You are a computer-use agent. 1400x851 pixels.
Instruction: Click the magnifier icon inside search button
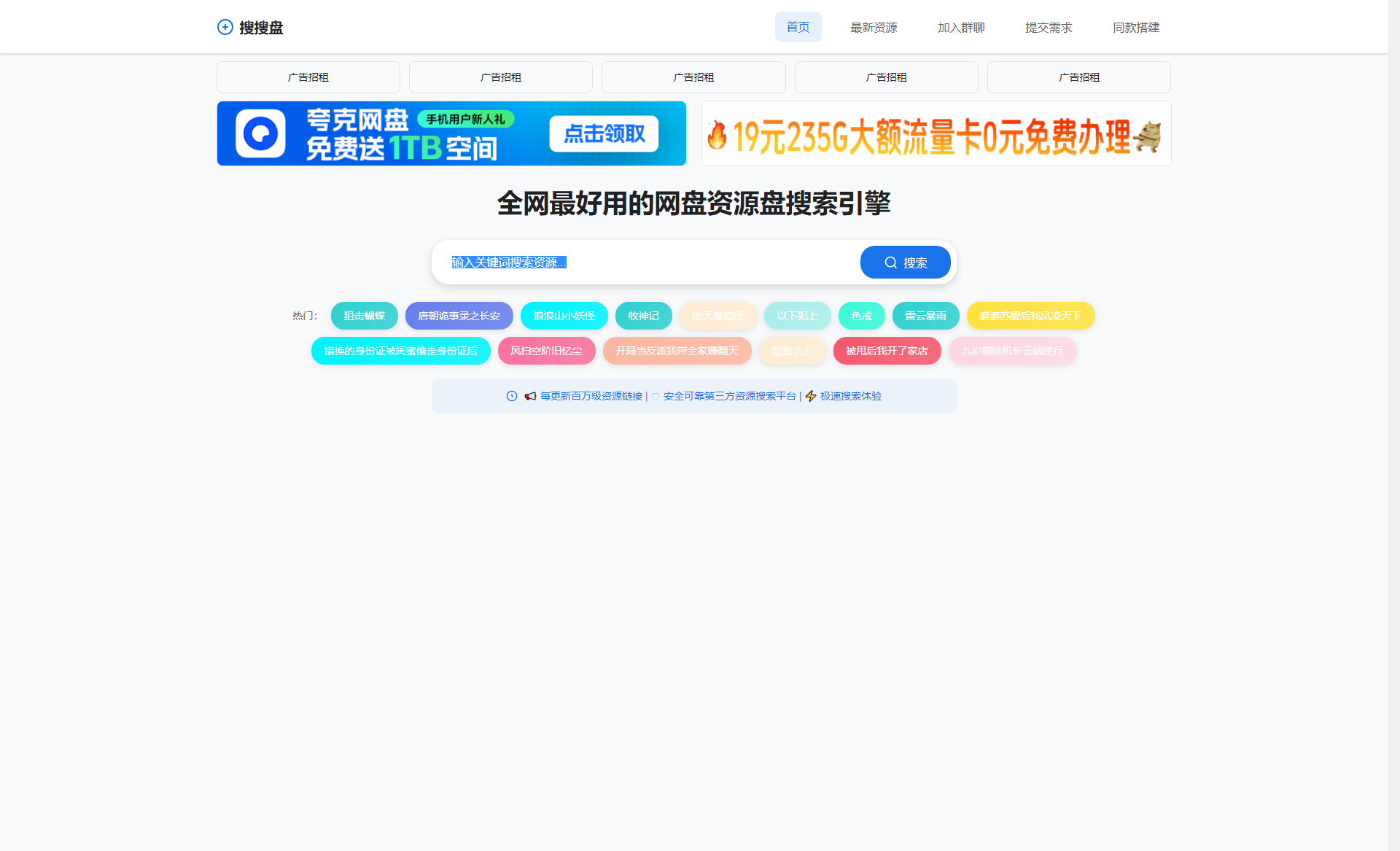pyautogui.click(x=890, y=262)
